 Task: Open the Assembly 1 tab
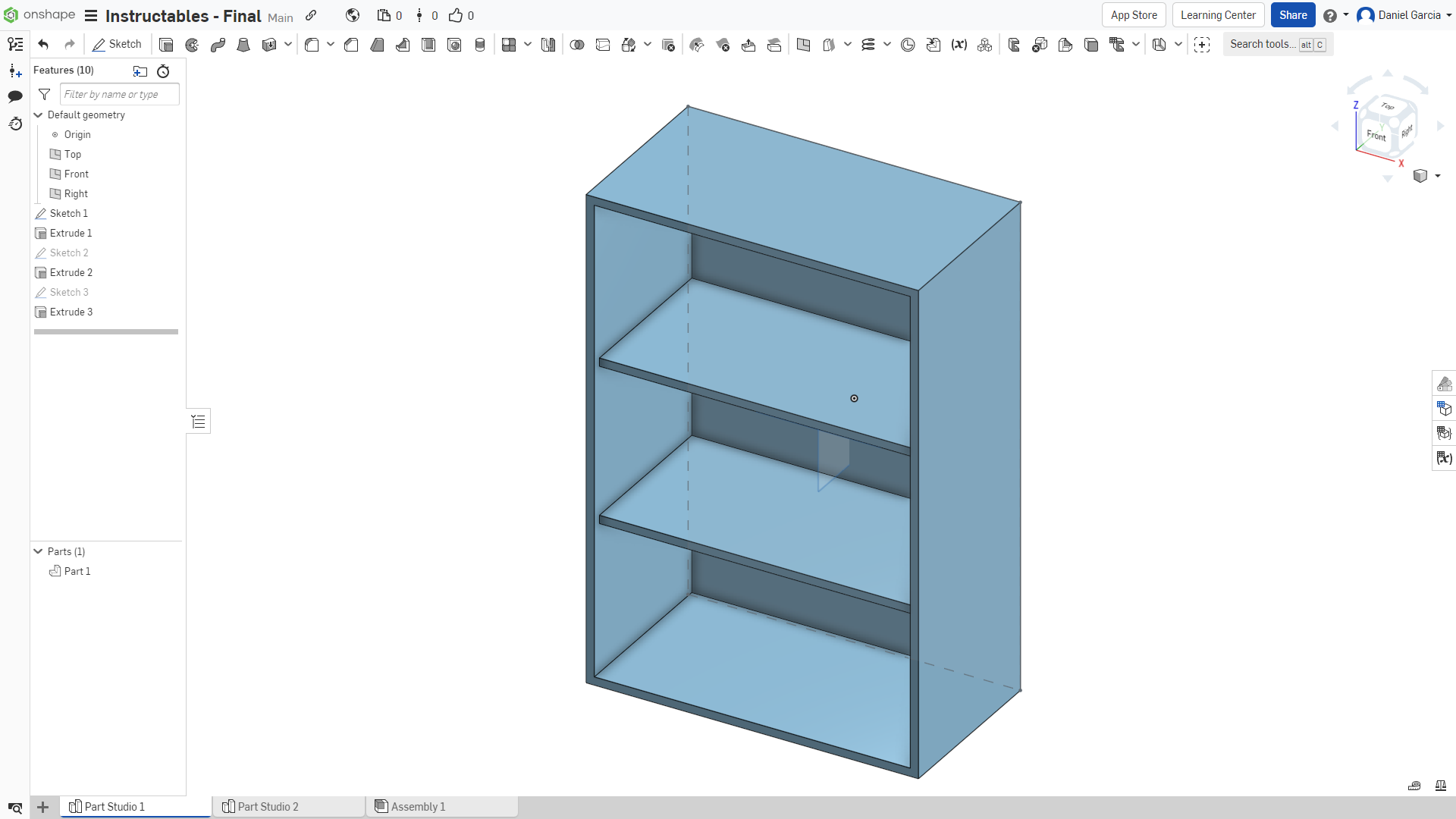418,806
